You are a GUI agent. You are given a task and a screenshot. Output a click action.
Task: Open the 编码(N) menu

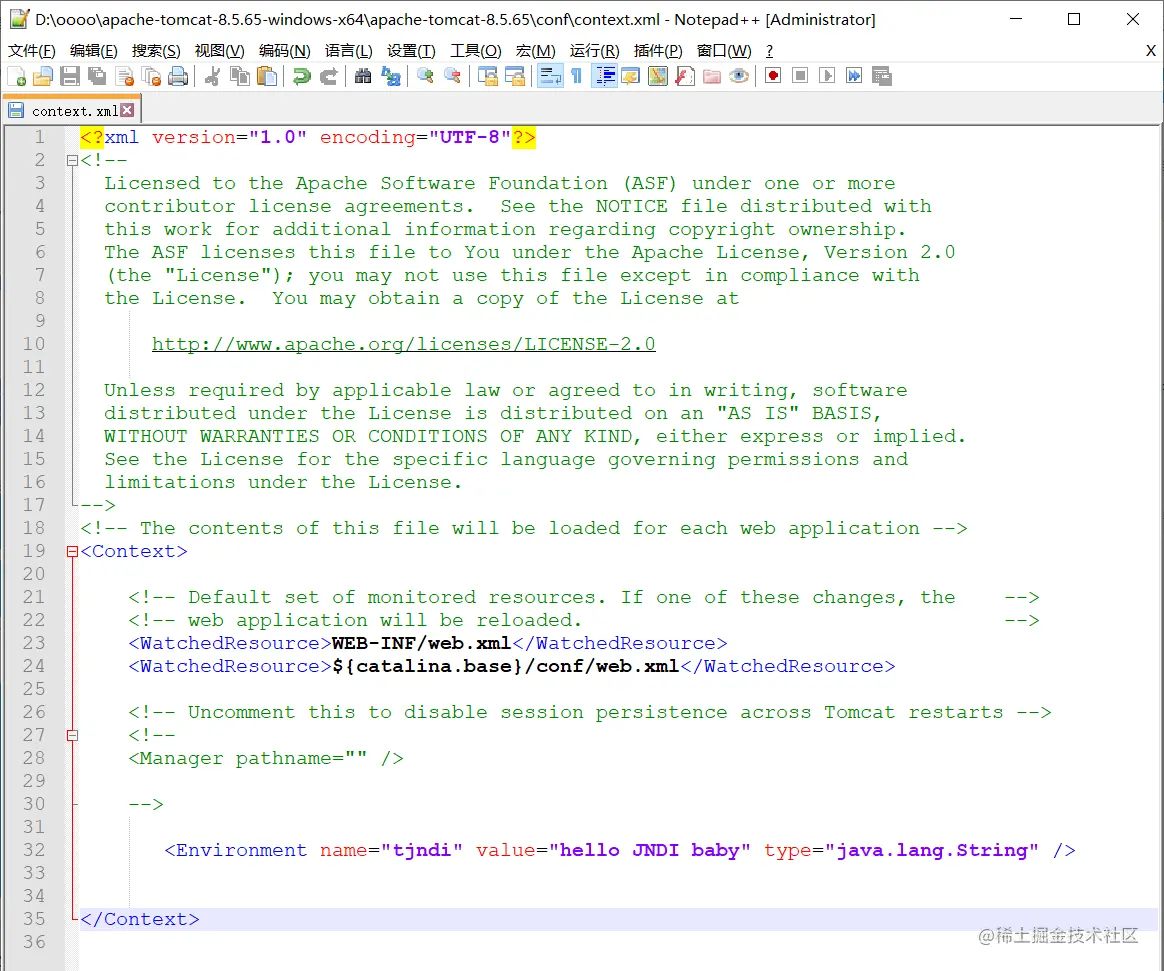pos(284,50)
